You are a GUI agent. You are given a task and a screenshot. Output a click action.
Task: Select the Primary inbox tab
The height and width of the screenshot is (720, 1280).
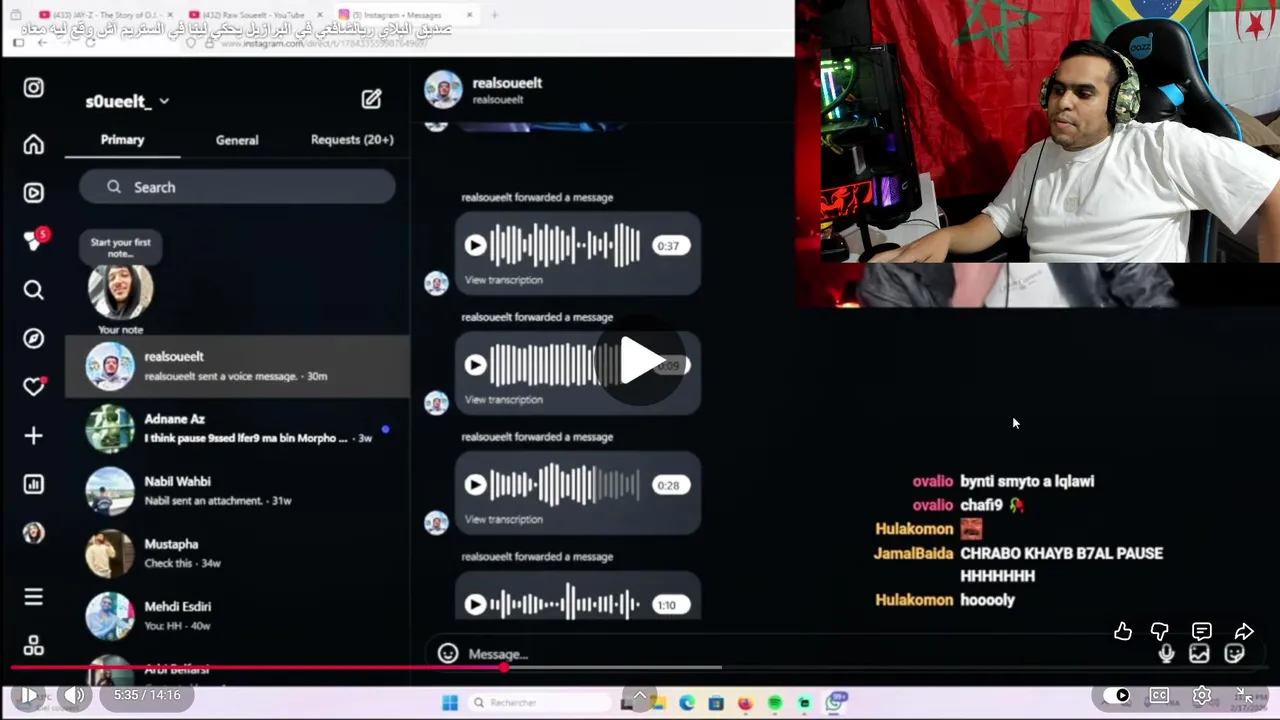122,140
